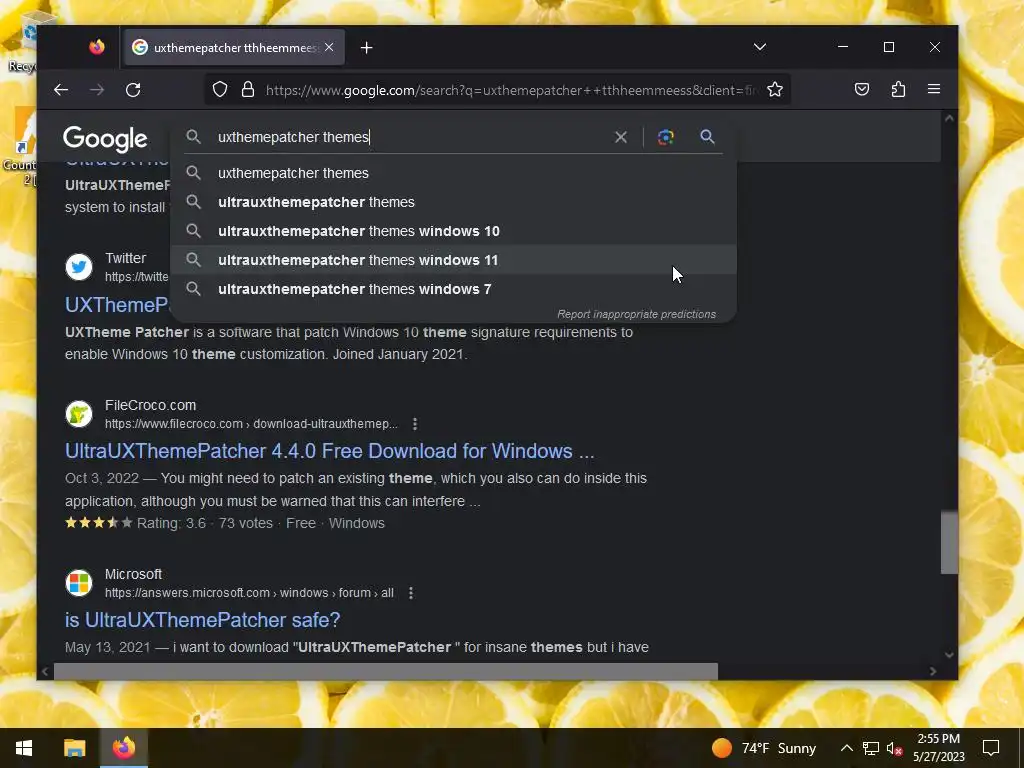
Task: Save page to Pocket
Action: [862, 89]
